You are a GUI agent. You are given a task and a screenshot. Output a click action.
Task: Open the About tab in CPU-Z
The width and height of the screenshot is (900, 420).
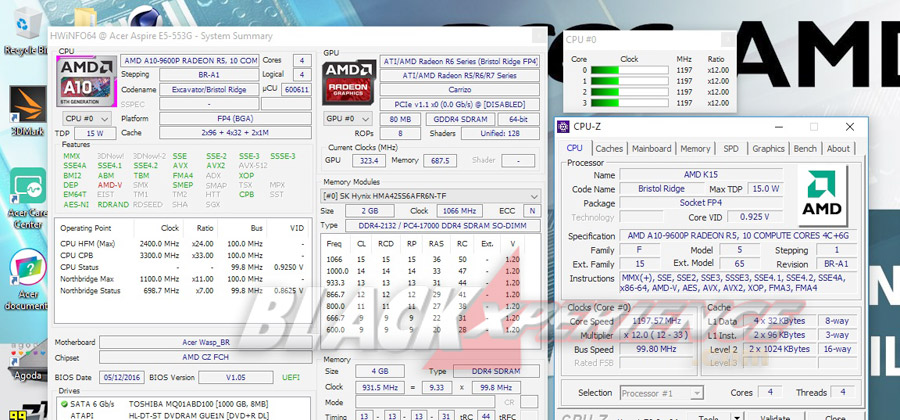tap(838, 149)
